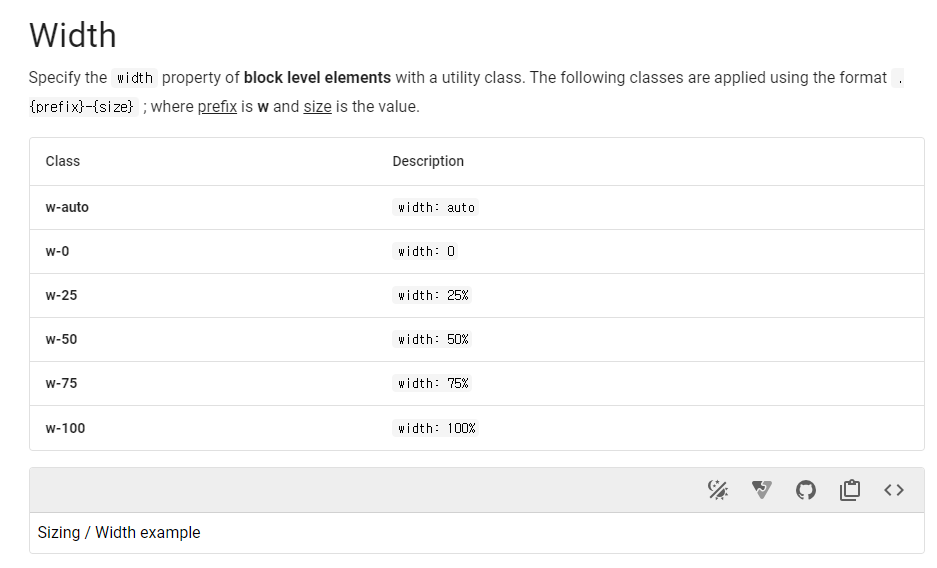Toggle the light/dark theme icon for the example

click(718, 490)
